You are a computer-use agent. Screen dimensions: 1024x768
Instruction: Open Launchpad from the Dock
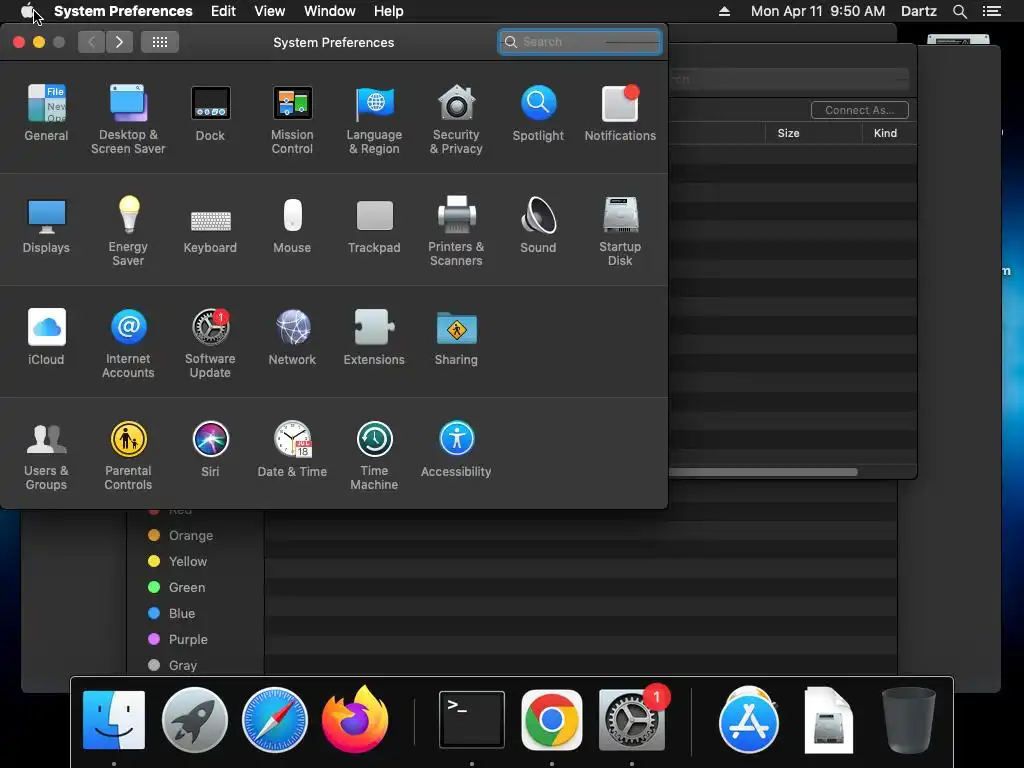tap(195, 720)
